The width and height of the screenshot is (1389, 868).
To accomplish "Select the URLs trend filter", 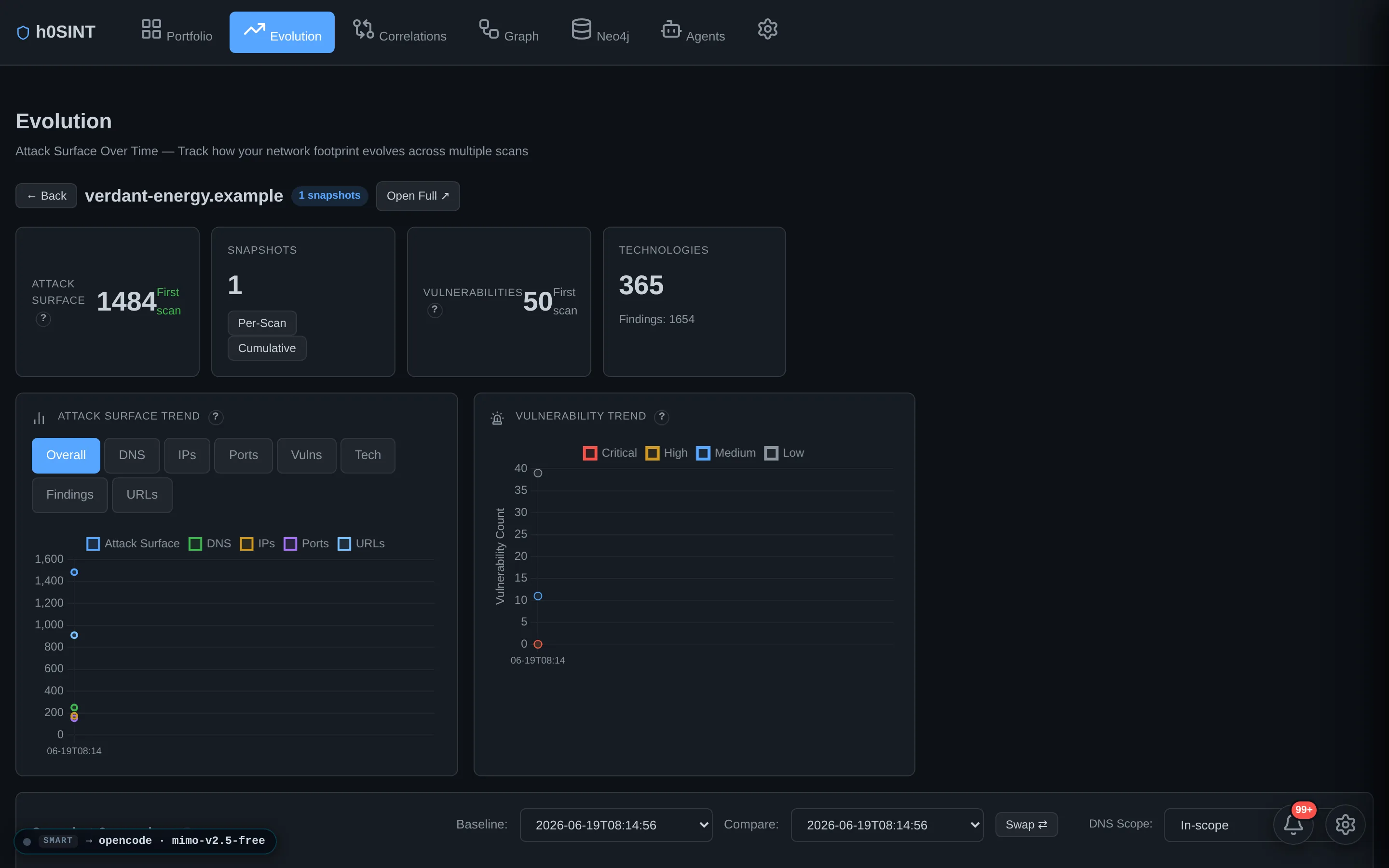I will click(x=142, y=495).
